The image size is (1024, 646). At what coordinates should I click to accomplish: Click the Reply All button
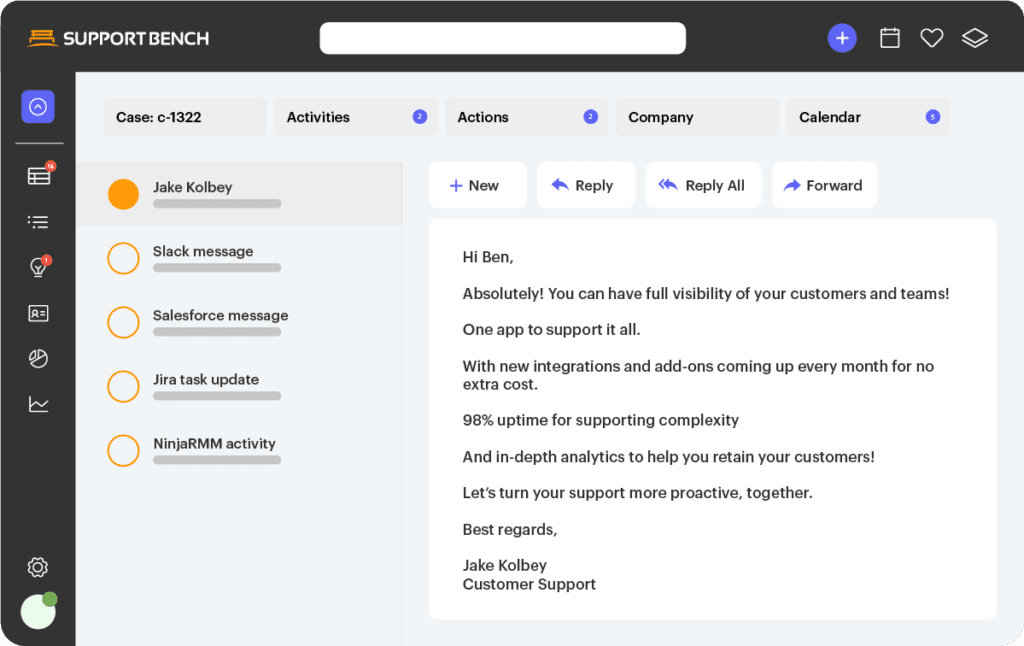click(703, 185)
